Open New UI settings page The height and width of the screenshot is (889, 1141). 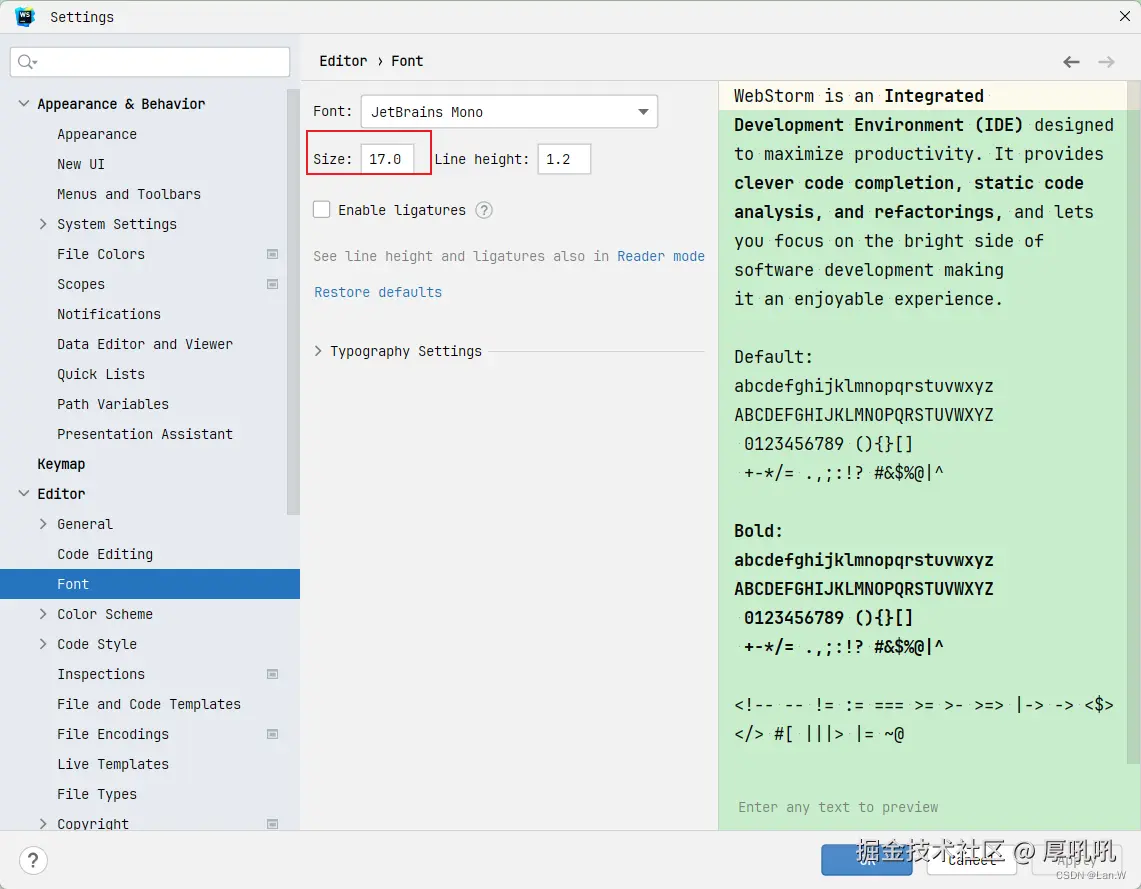coord(81,164)
